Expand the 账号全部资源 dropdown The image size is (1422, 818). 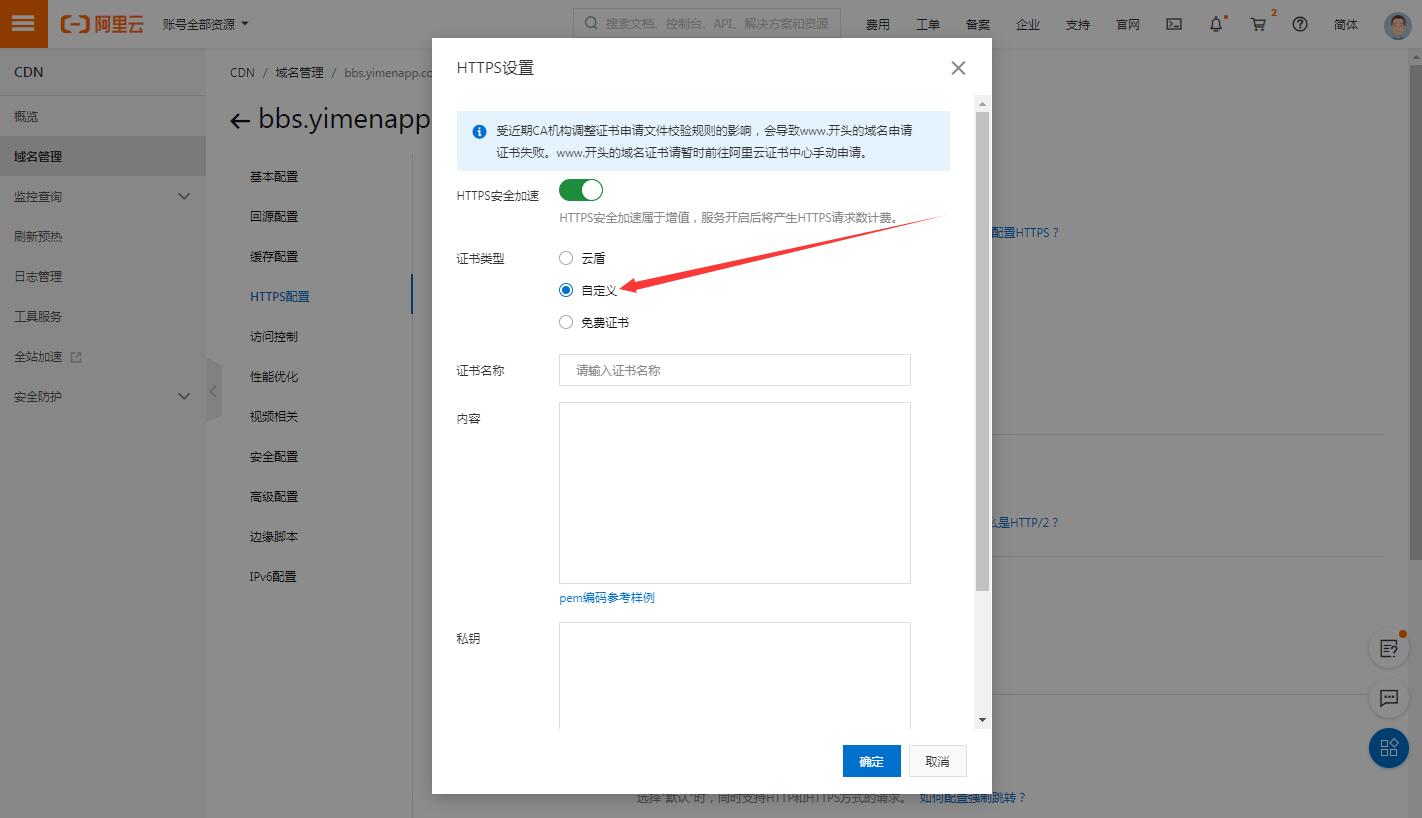pyautogui.click(x=206, y=24)
